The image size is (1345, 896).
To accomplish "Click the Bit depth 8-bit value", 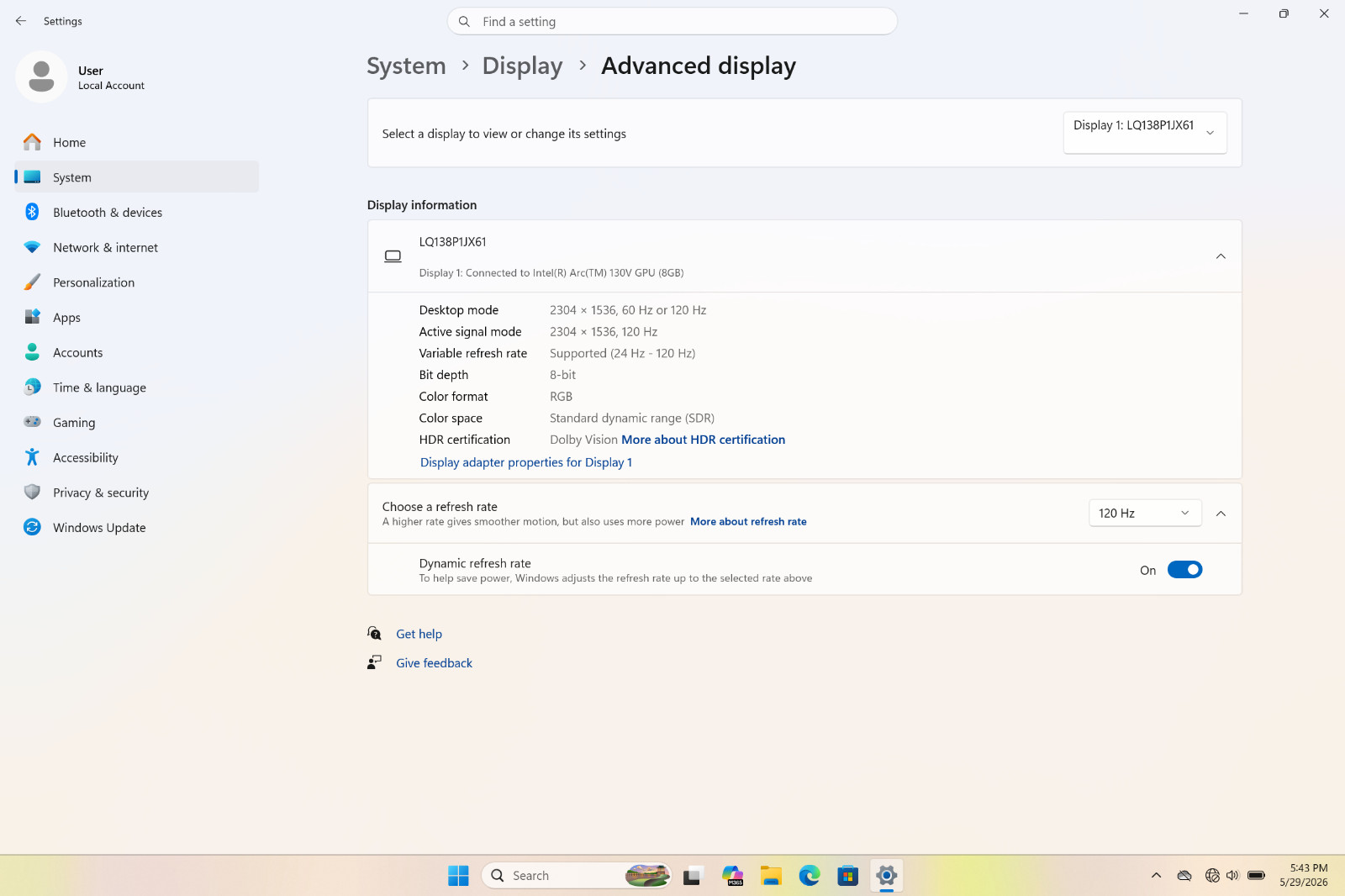I will [x=562, y=375].
